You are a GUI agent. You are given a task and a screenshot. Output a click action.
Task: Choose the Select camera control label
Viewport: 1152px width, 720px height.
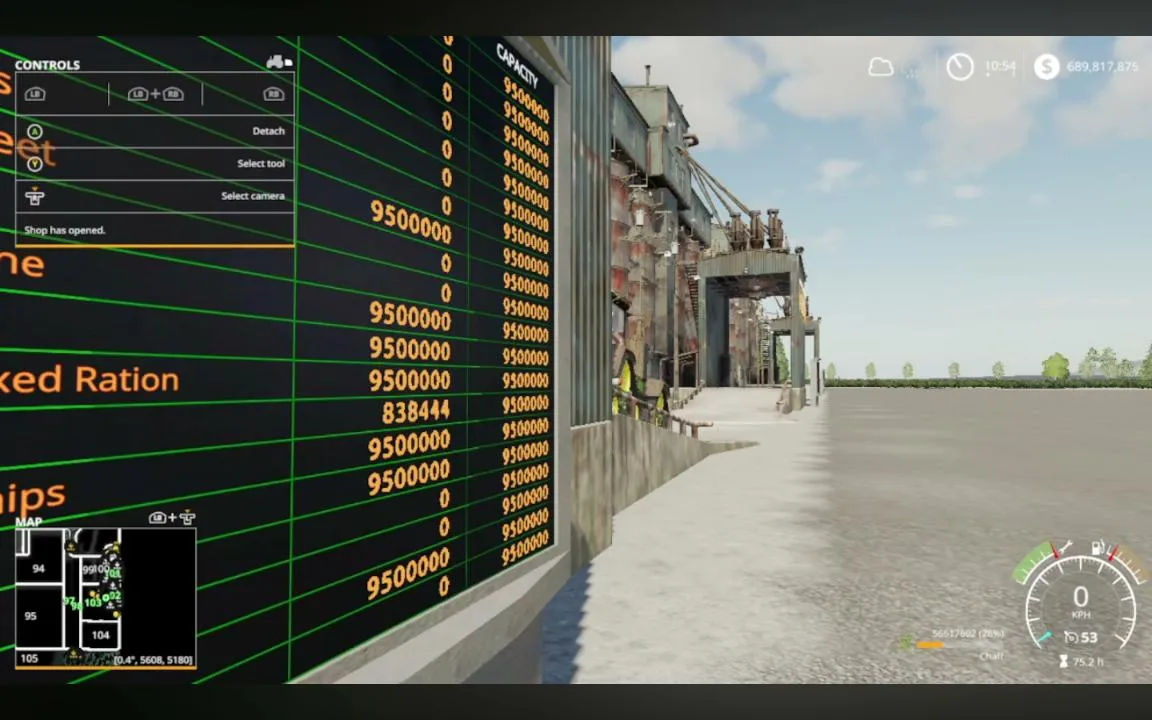click(x=253, y=195)
